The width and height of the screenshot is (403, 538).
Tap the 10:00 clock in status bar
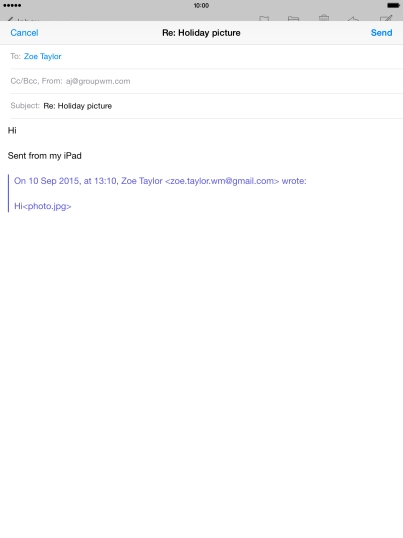point(201,5)
